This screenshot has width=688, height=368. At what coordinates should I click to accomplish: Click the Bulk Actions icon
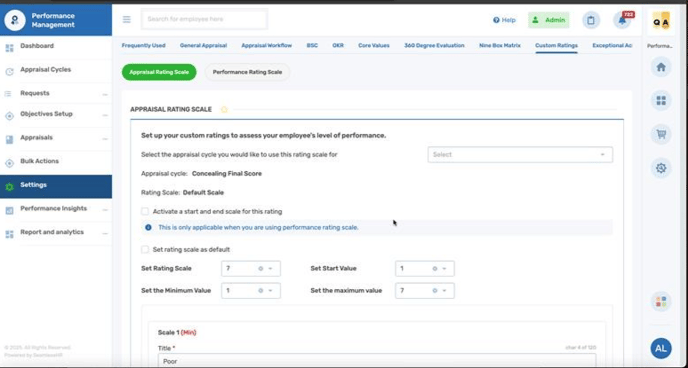(x=9, y=163)
